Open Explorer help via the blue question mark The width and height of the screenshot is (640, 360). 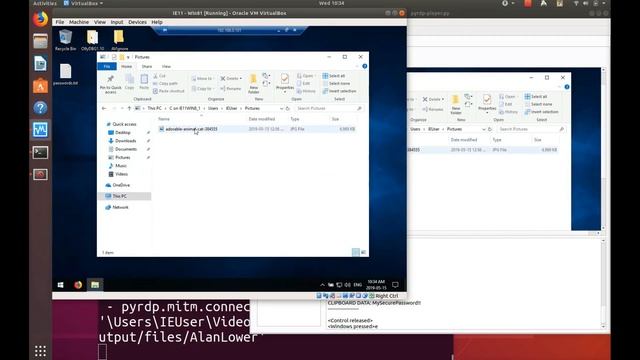point(364,66)
